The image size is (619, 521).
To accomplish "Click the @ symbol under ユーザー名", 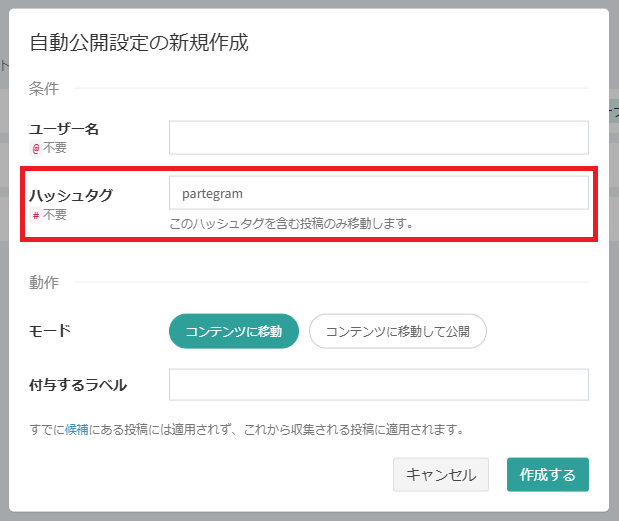I will [x=36, y=148].
